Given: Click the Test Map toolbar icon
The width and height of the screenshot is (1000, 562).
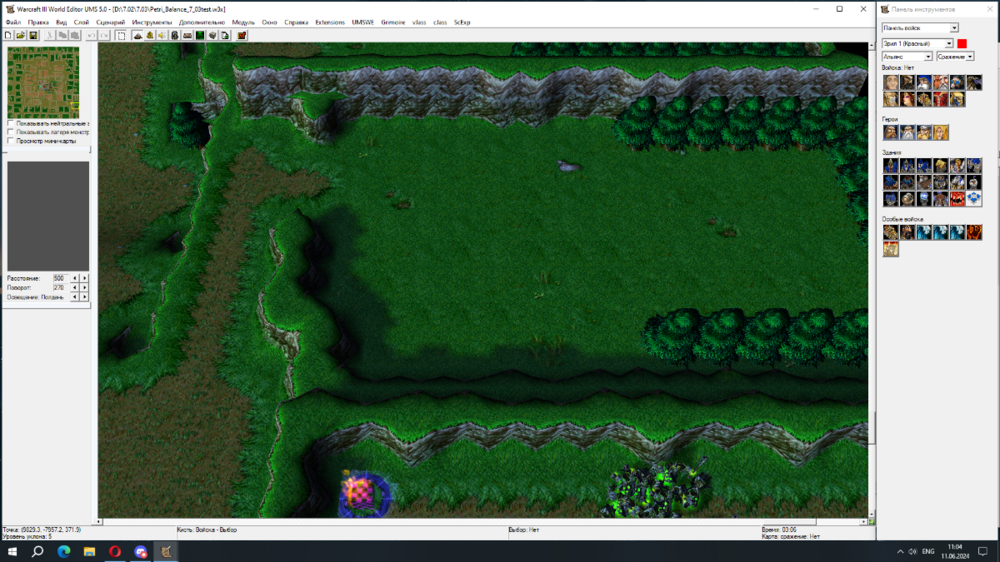Looking at the screenshot, I should coord(242,35).
